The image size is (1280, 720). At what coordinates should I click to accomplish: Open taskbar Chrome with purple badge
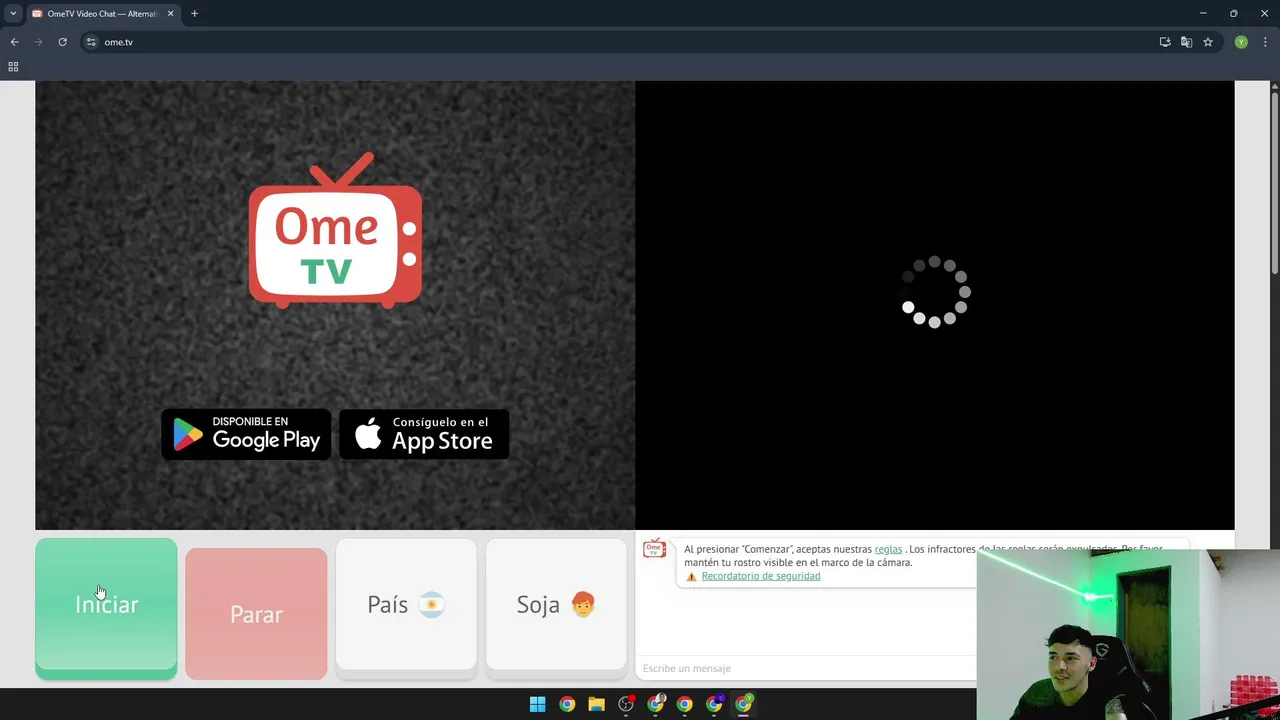(714, 704)
